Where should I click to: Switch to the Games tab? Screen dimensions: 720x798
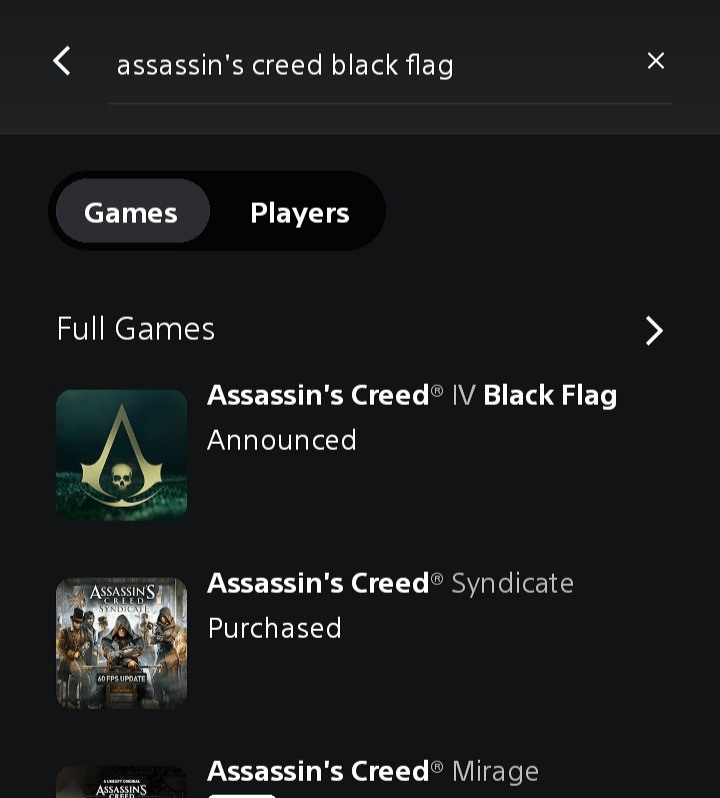[132, 211]
